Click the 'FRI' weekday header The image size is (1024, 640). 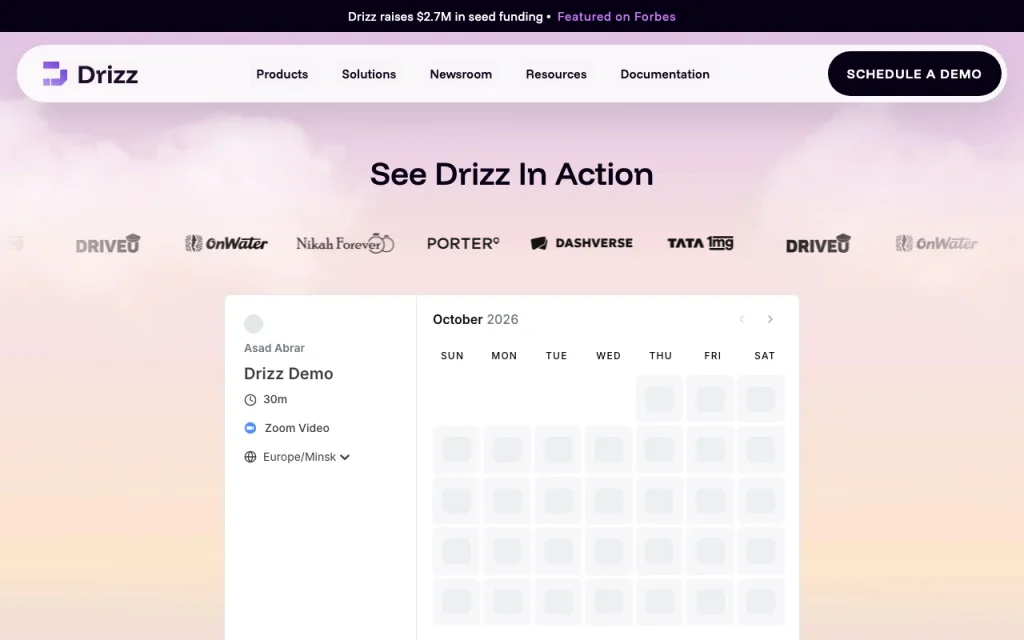[x=712, y=356]
